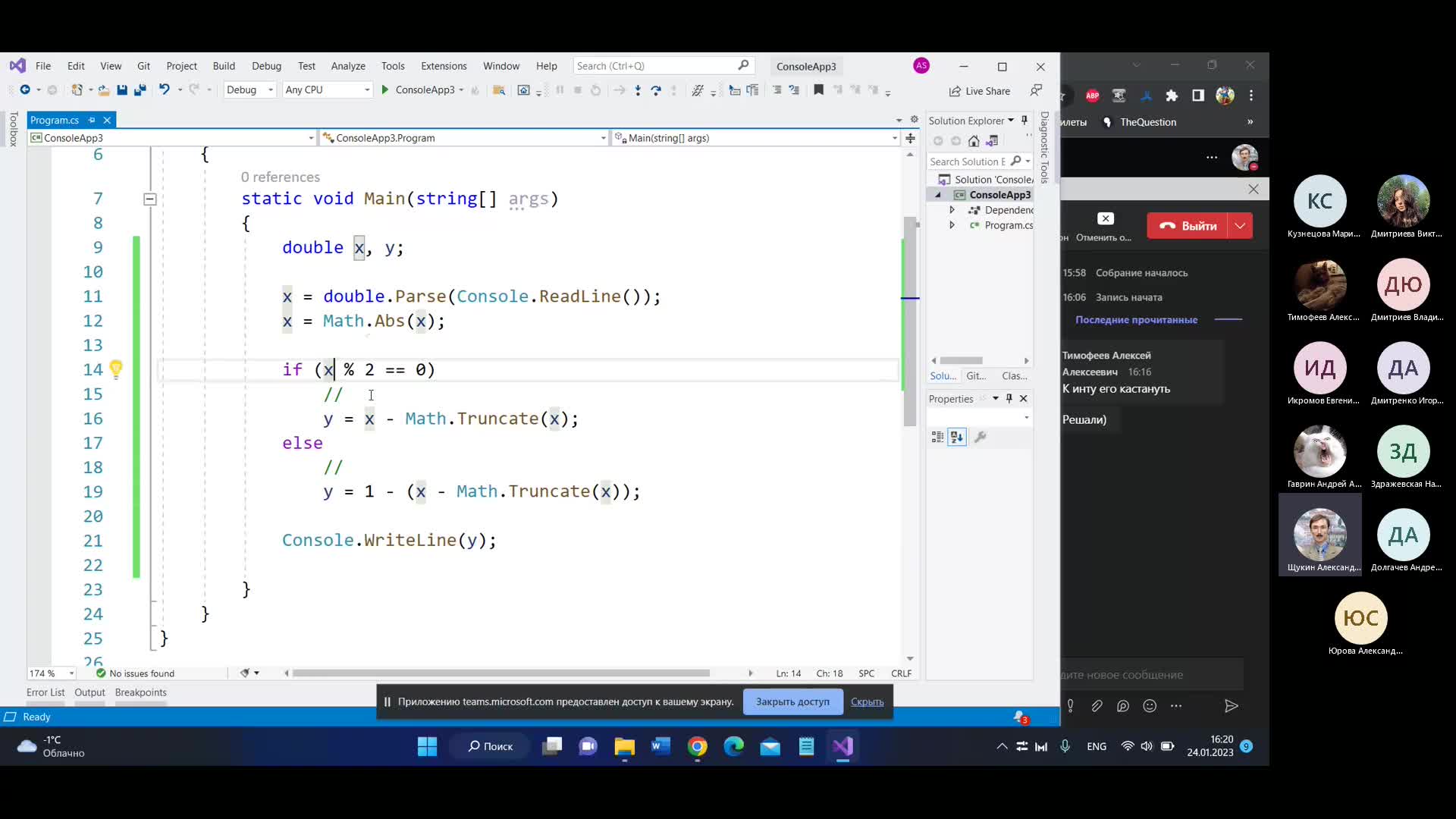Click the Bookmark toolbar icon
1456x819 pixels.
pyautogui.click(x=818, y=89)
